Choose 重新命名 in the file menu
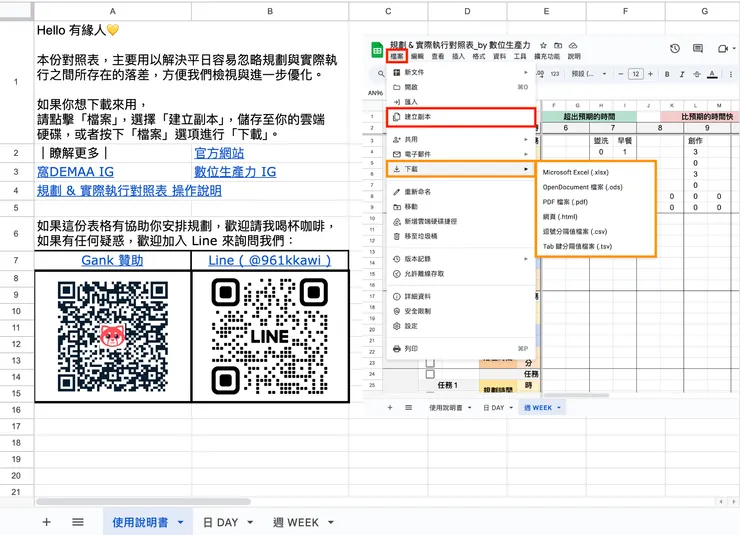740x535 pixels. (461, 192)
